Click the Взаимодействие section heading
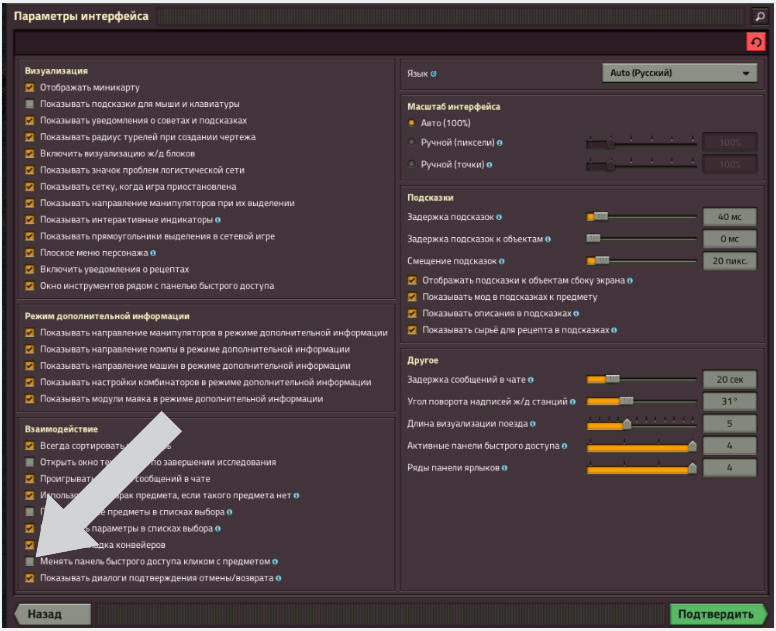The image size is (776, 631). [x=61, y=429]
